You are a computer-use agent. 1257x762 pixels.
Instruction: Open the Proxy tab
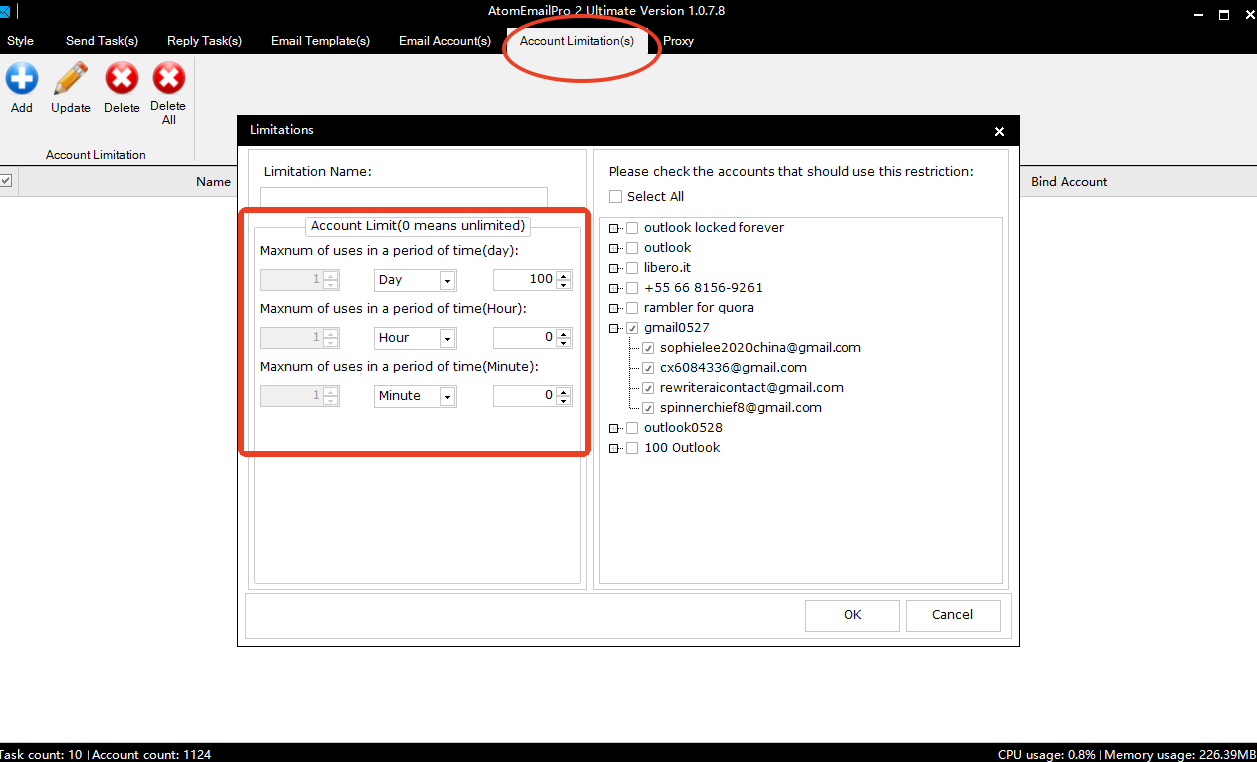678,41
